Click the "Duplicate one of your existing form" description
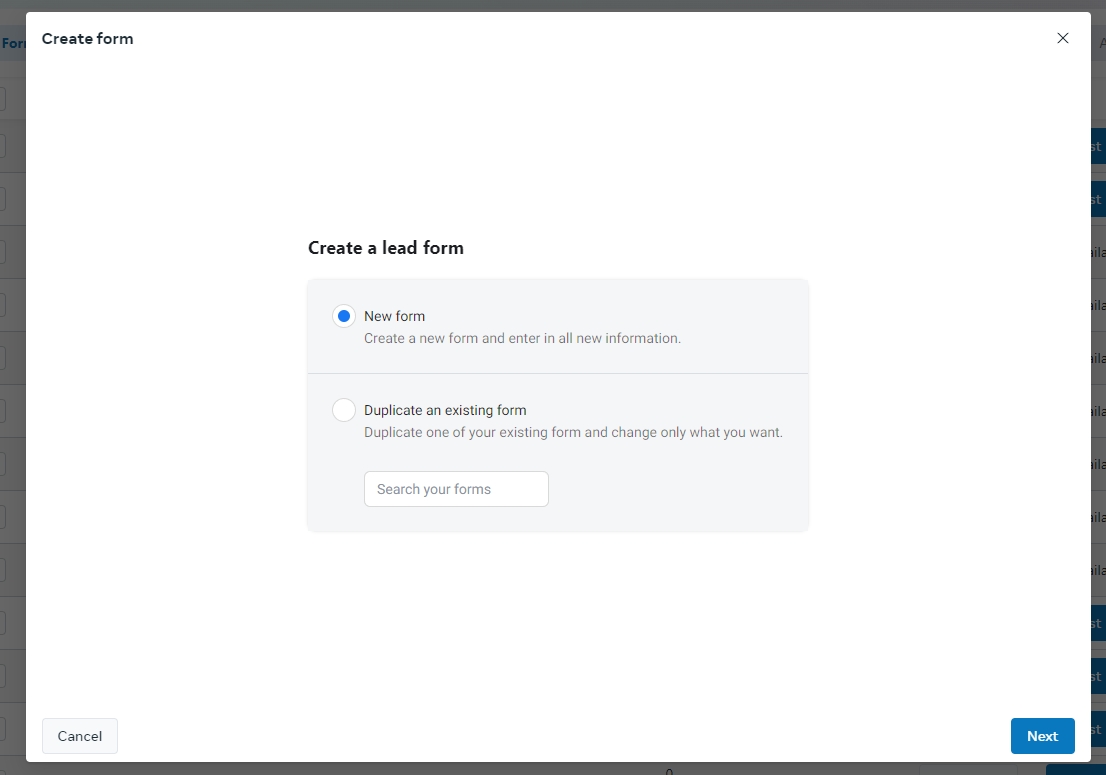This screenshot has width=1106, height=775. coord(573,433)
